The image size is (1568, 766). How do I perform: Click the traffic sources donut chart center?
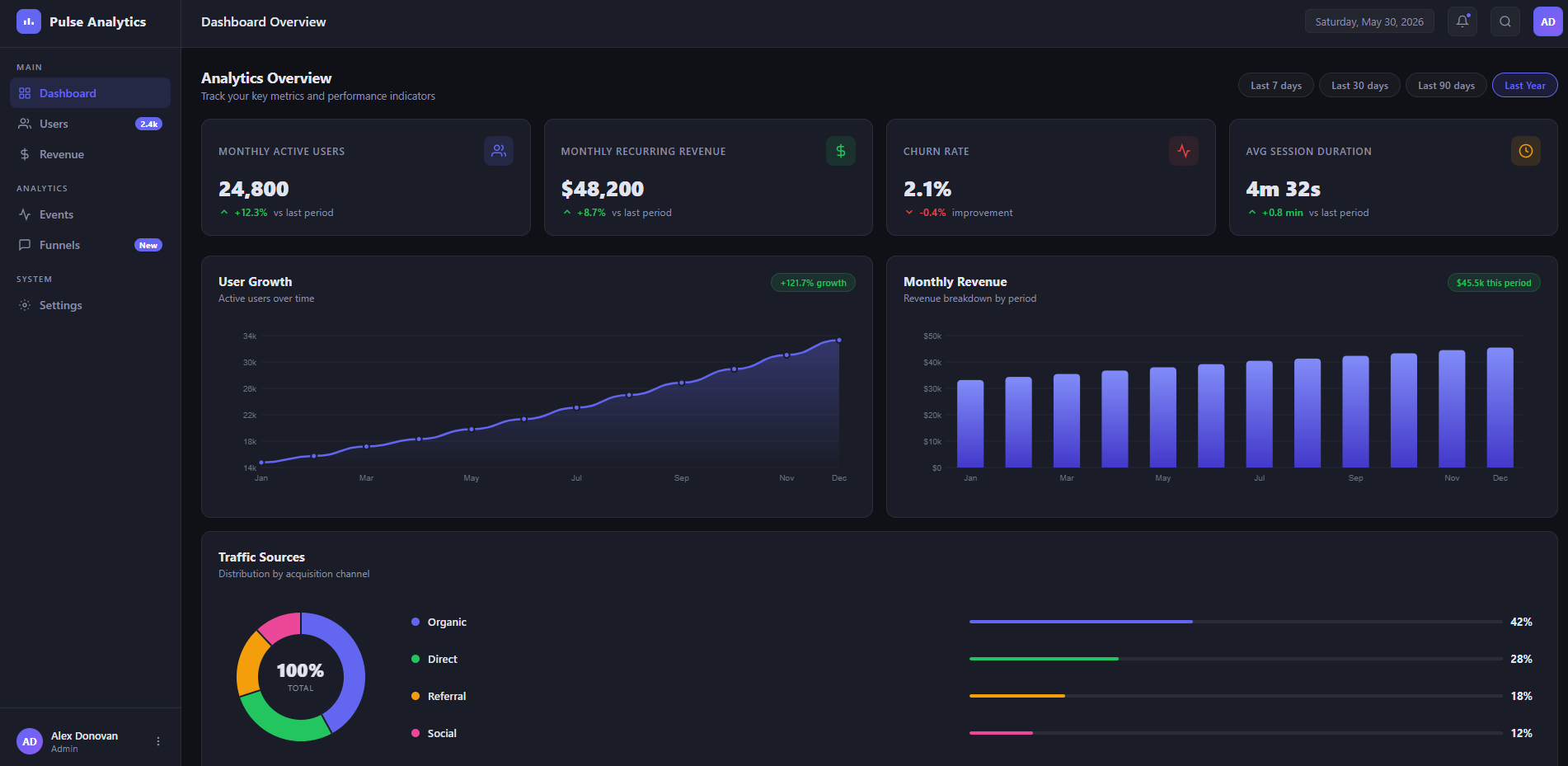(301, 676)
